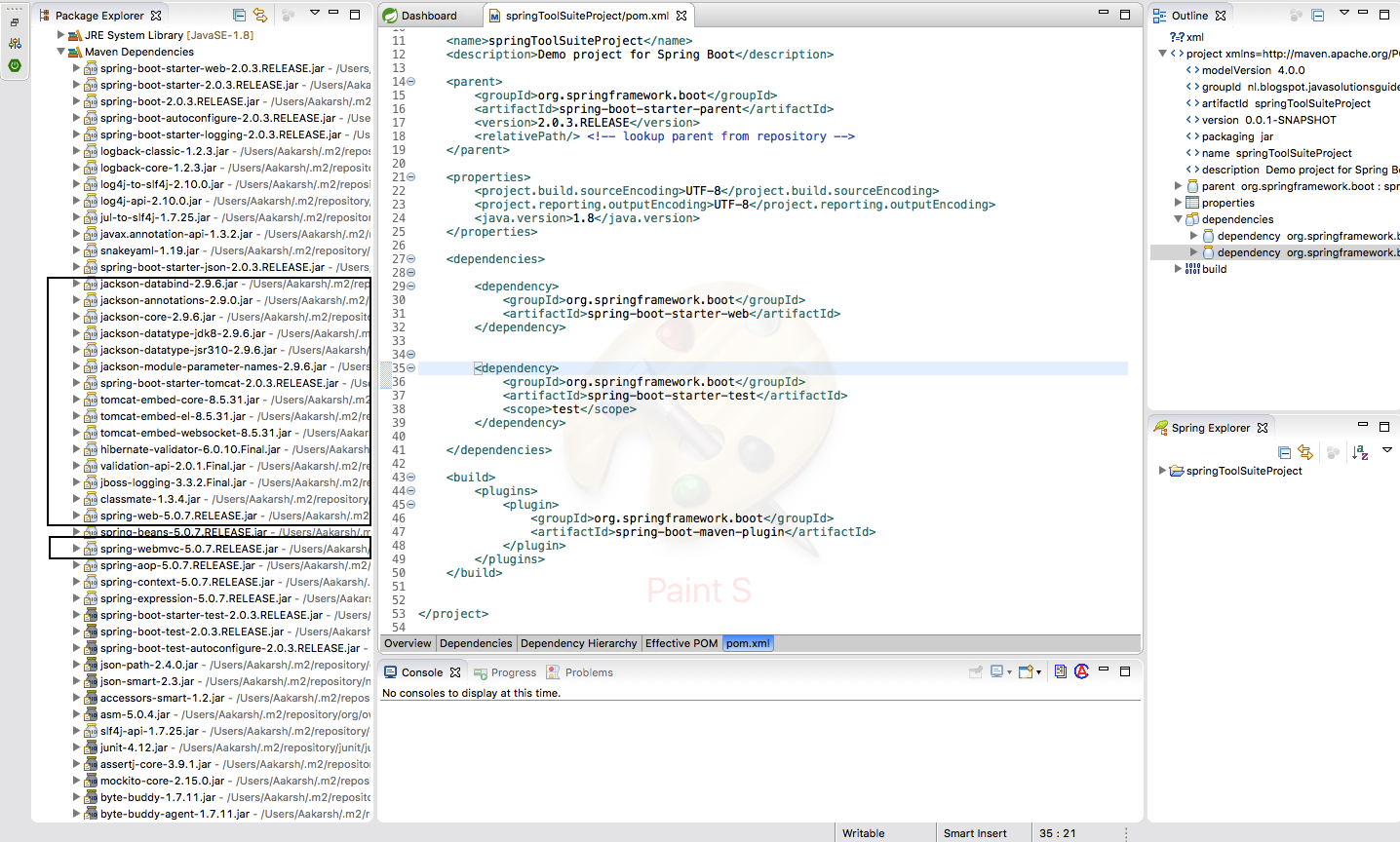Fold the properties element at line 21
Screen dimensions: 1400x842
coord(411,177)
